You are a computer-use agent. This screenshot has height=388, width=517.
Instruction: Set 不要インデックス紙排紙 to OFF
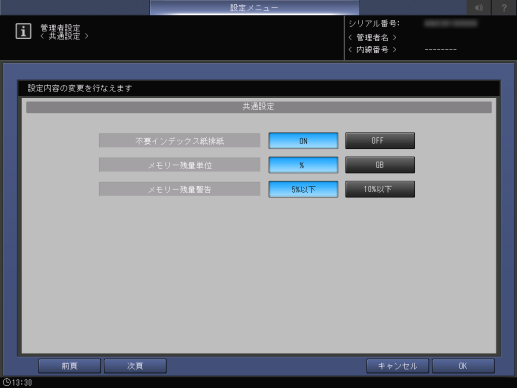click(x=380, y=141)
